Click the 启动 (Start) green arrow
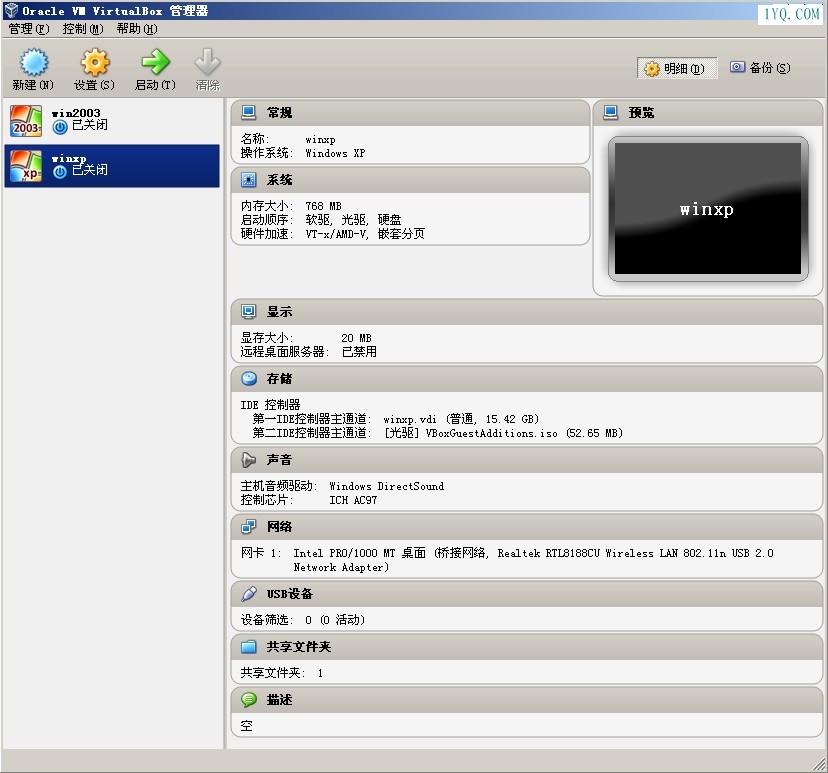This screenshot has width=828, height=773. click(156, 62)
